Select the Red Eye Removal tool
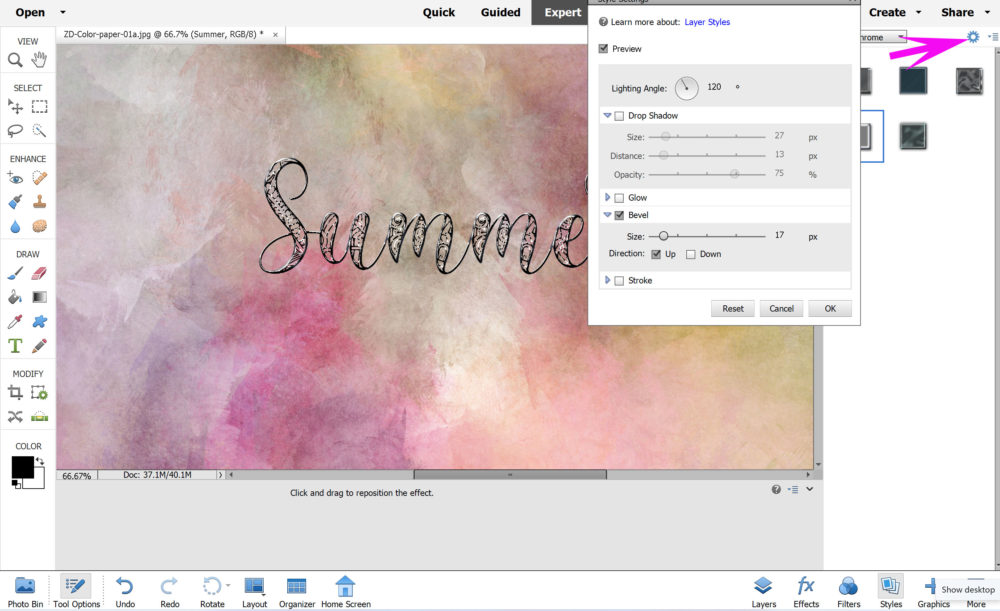This screenshot has height=611, width=1000. point(15,178)
